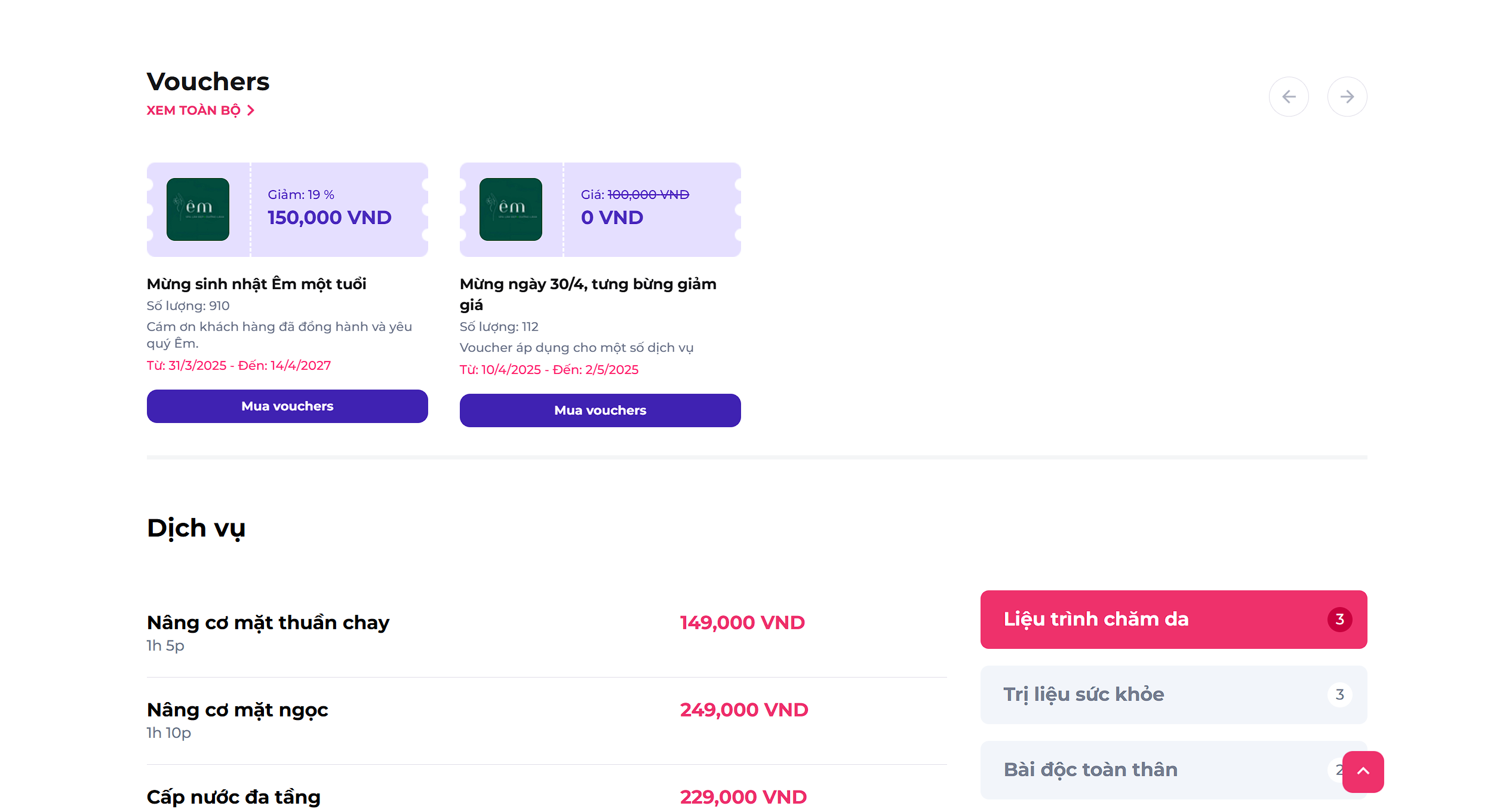
Task: Click the 150,000 VND voucher card
Action: [x=287, y=210]
